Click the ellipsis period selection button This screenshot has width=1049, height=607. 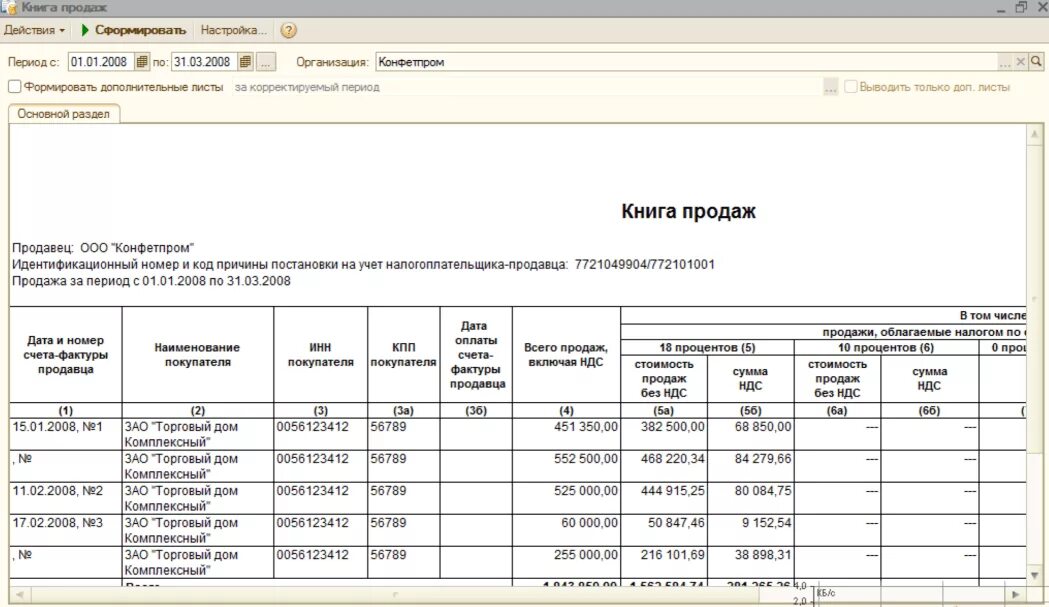(266, 62)
